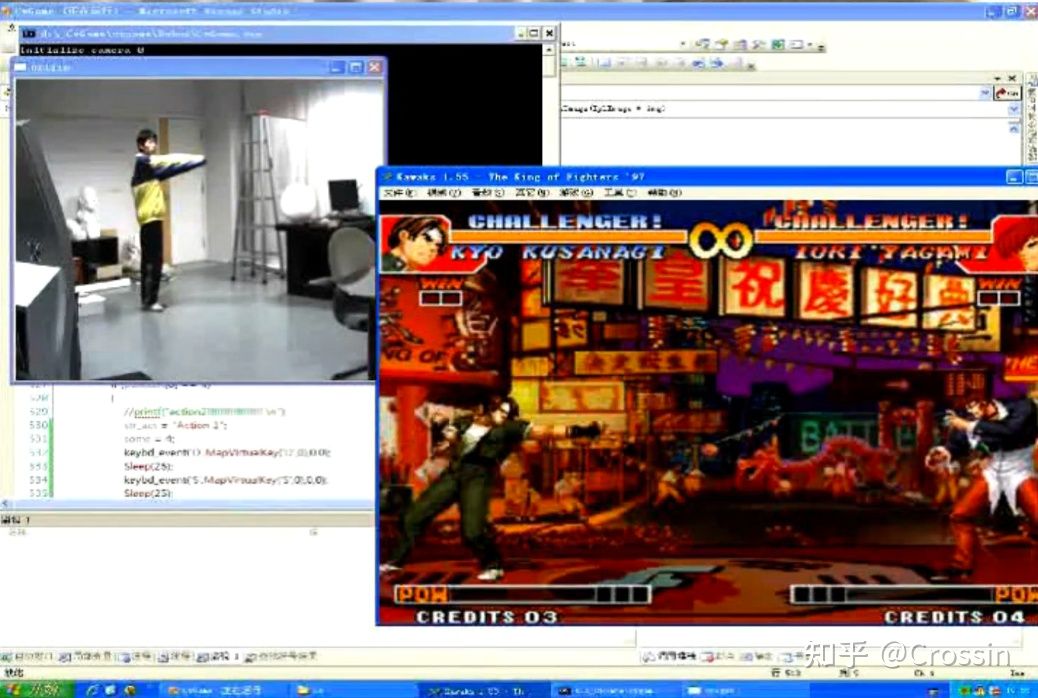Minimize the Kawaks King of Fighters window
Viewport: 1038px width, 698px height.
pyautogui.click(x=1014, y=177)
